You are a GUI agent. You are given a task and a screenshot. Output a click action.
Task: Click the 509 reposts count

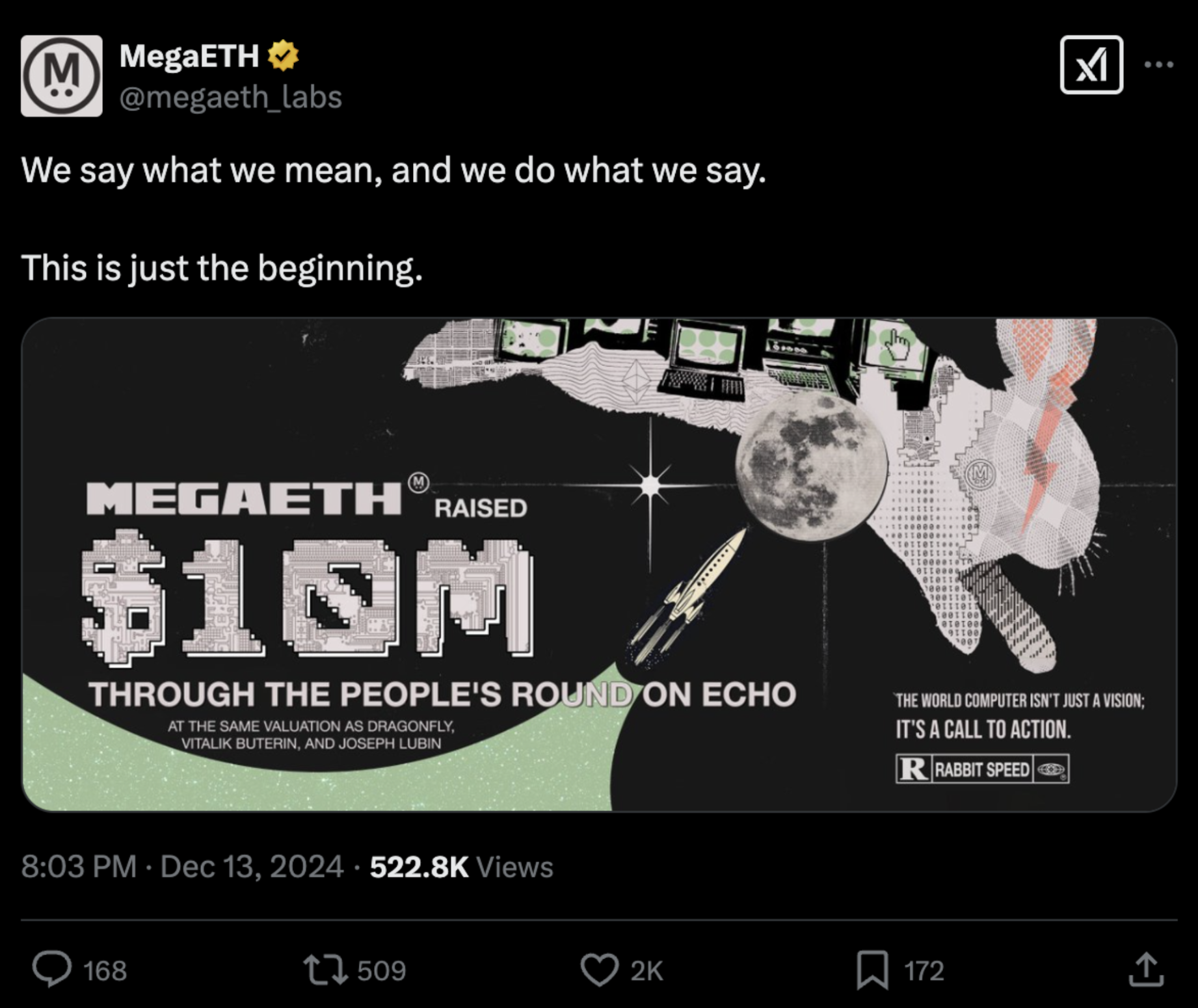381,971
